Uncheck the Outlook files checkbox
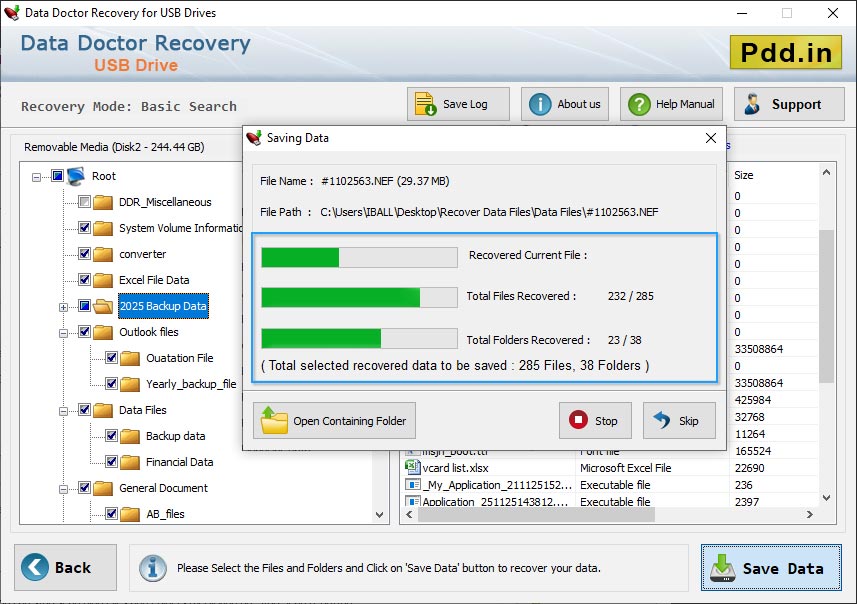Viewport: 857px width, 604px height. [x=84, y=331]
